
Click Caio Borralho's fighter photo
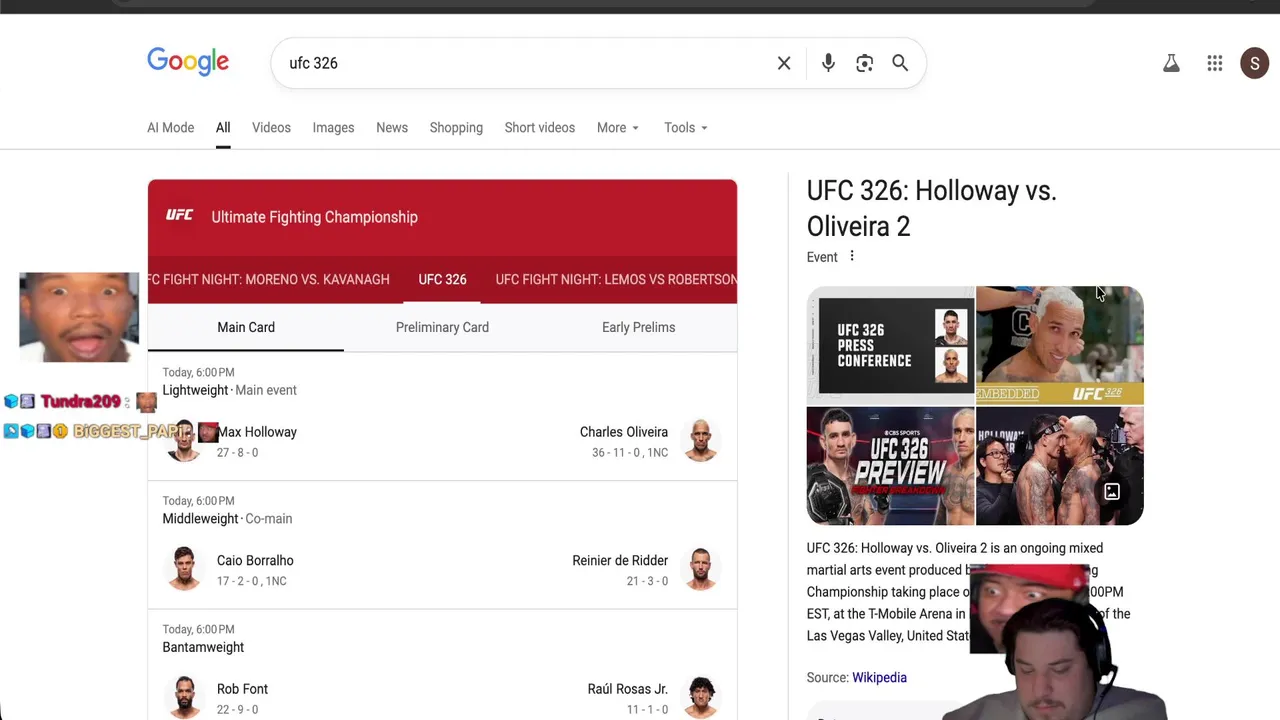[x=184, y=569]
